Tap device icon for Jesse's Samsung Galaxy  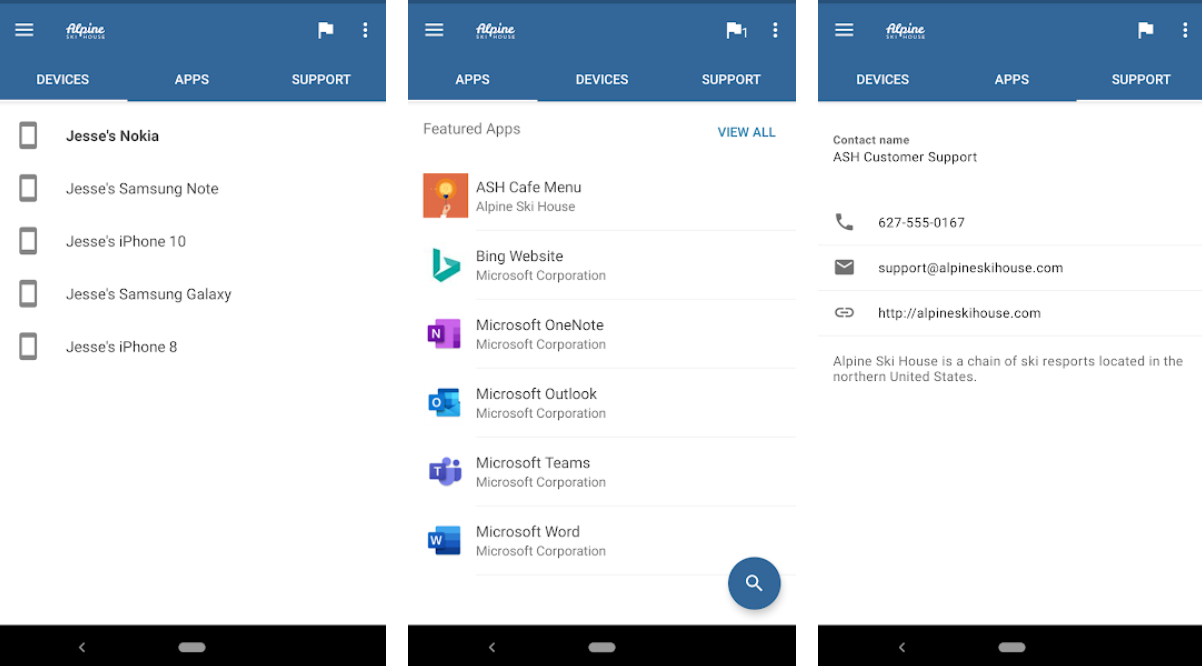29,294
